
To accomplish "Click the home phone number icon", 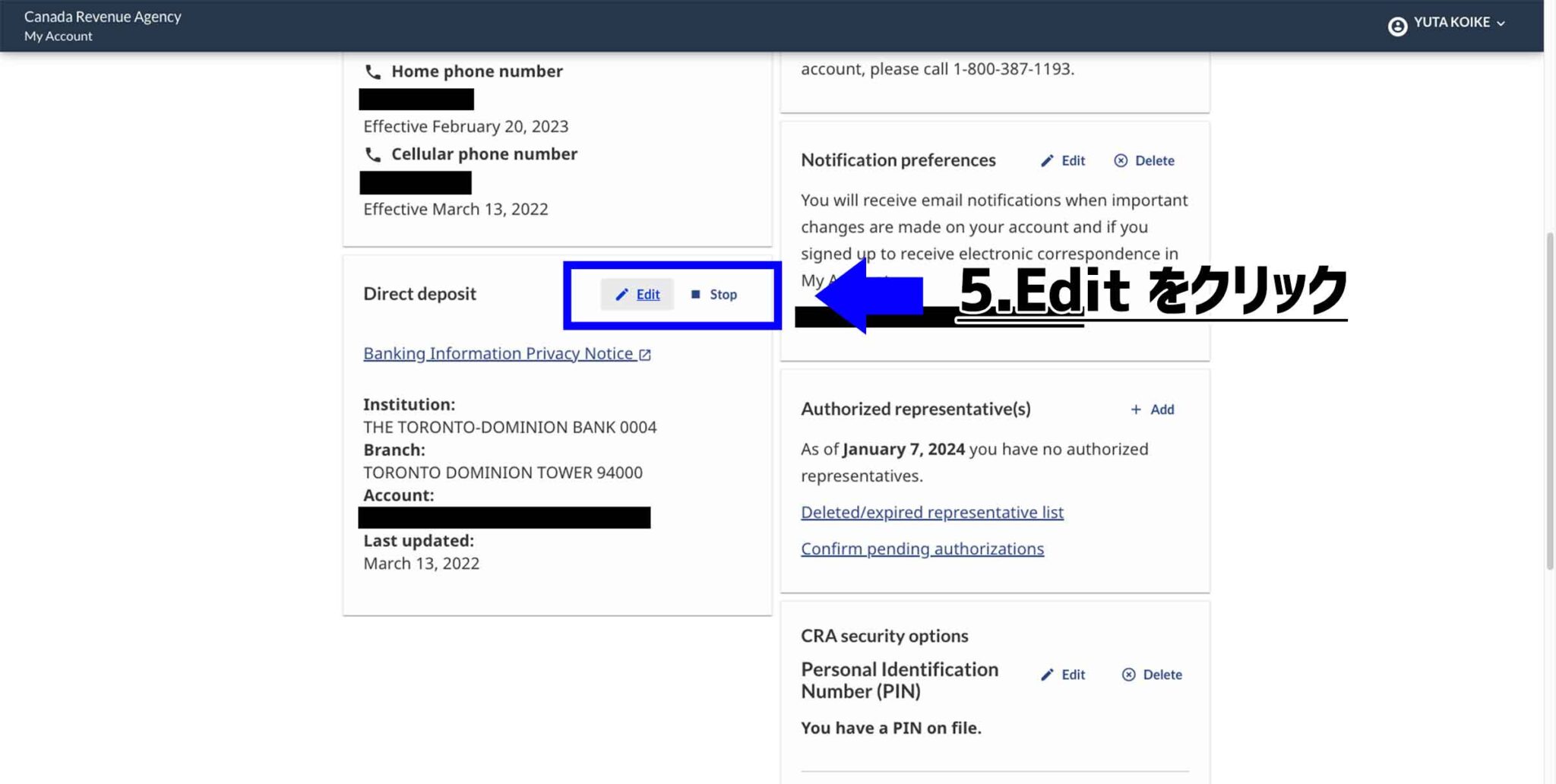I will pyautogui.click(x=372, y=71).
